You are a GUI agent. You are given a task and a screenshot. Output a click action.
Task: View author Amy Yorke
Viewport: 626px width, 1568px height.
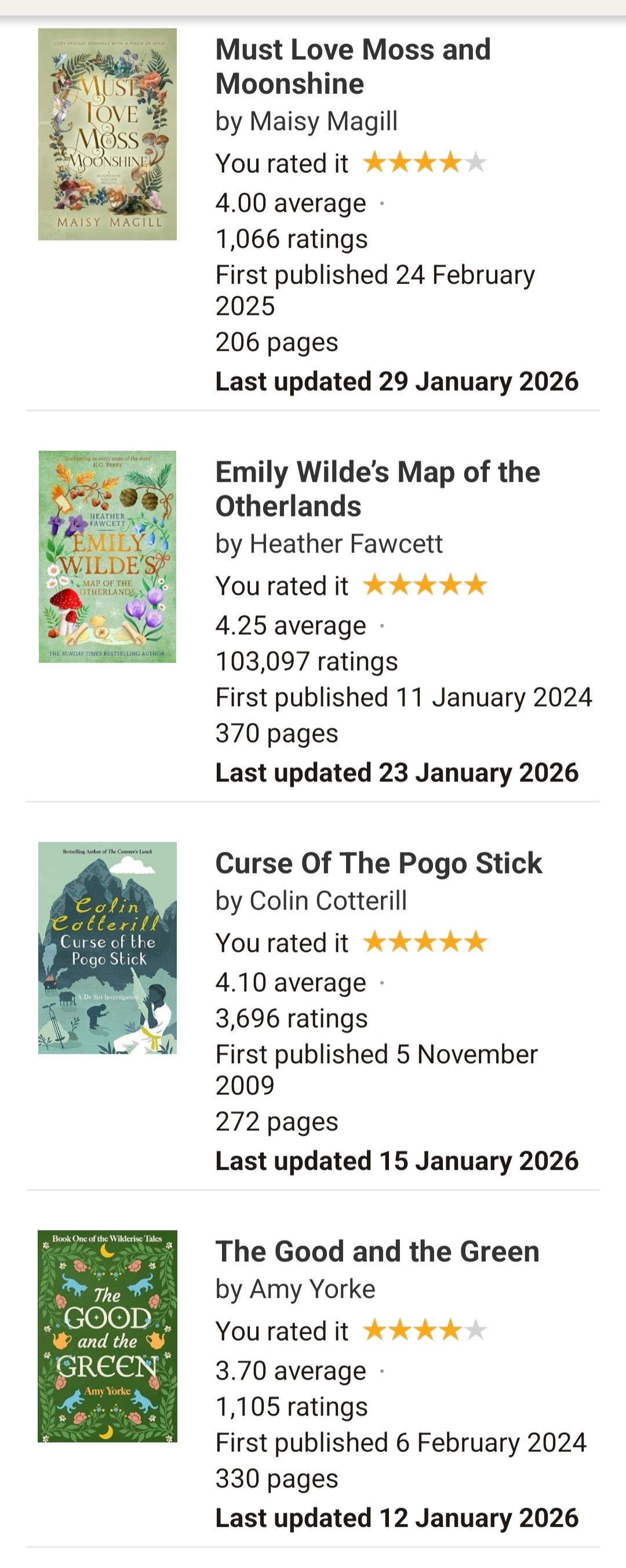[x=312, y=1289]
